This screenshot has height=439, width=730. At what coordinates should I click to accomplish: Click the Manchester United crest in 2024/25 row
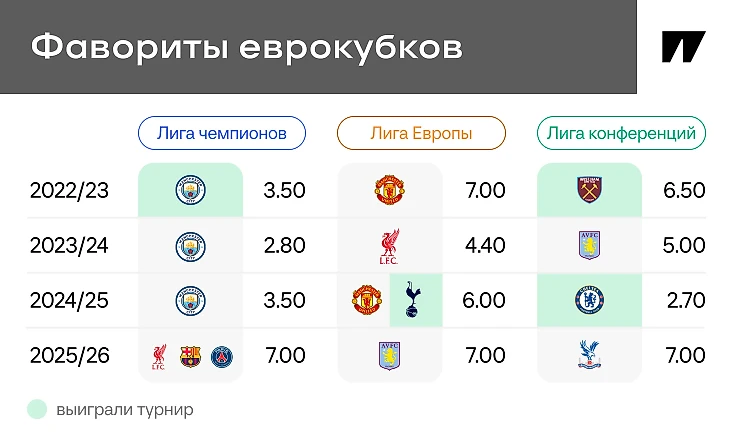pos(367,300)
